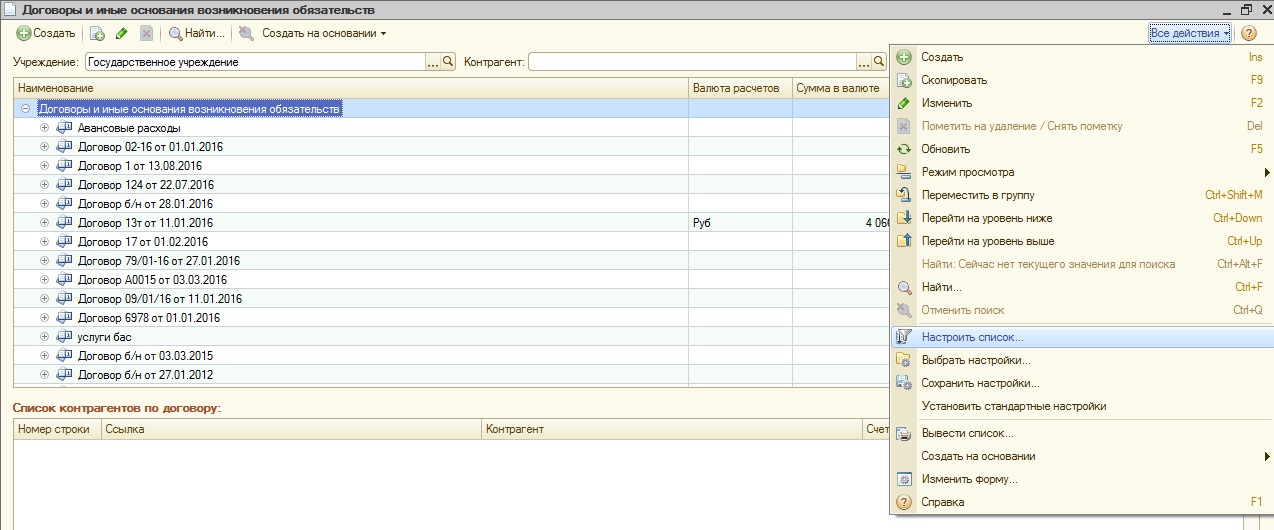Click the funnel icon beside Настроить список
The image size is (1274, 530).
tap(904, 337)
